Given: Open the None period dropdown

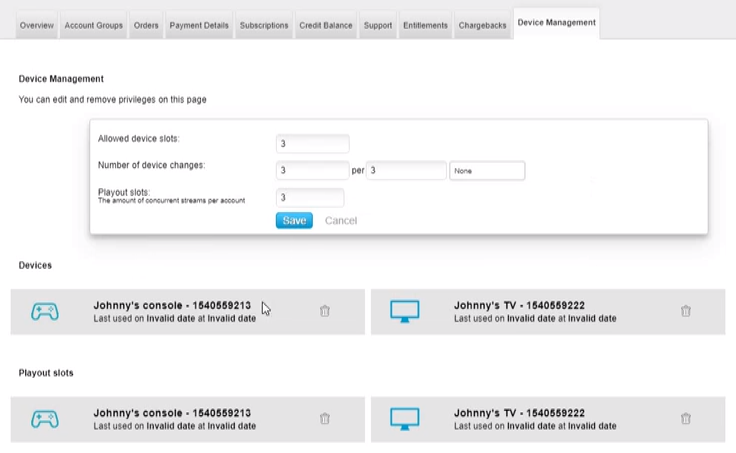Looking at the screenshot, I should 487,171.
